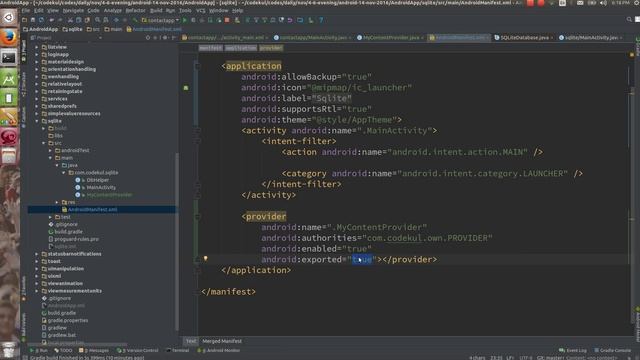Click sqlite in navigation breadcrumb bar
The image size is (640, 360).
click(x=73, y=29)
